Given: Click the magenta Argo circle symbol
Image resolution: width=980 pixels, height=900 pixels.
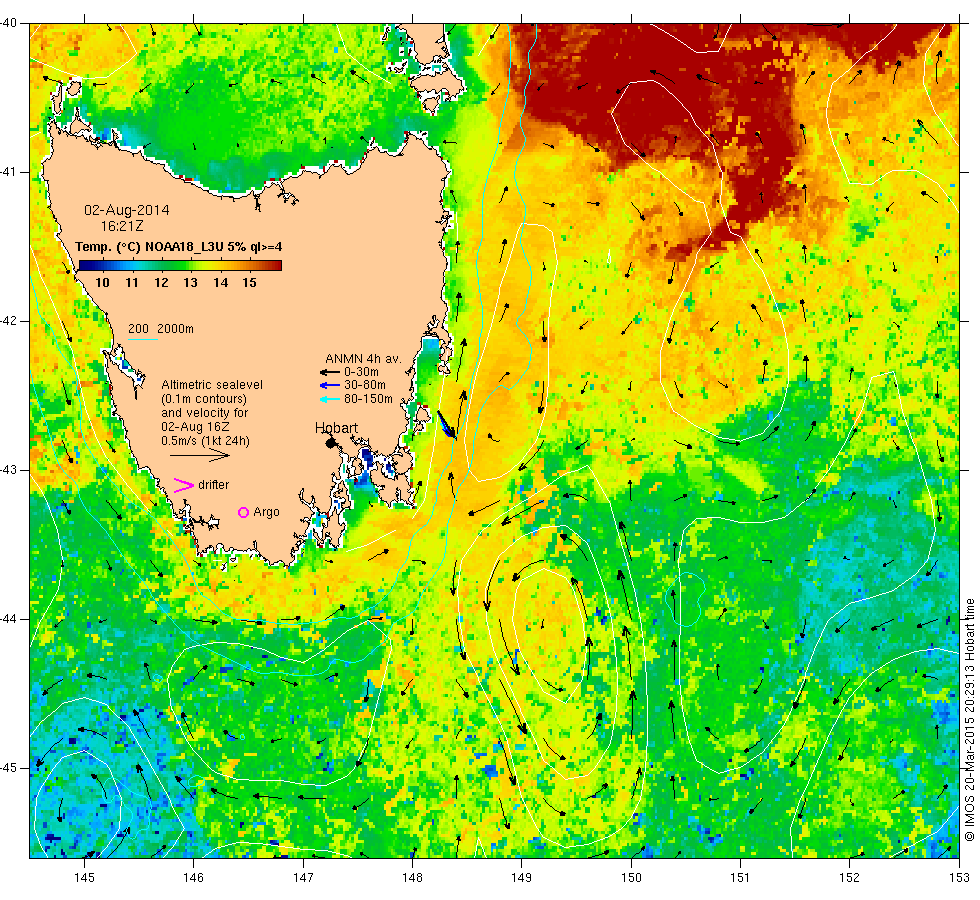Looking at the screenshot, I should [x=244, y=512].
